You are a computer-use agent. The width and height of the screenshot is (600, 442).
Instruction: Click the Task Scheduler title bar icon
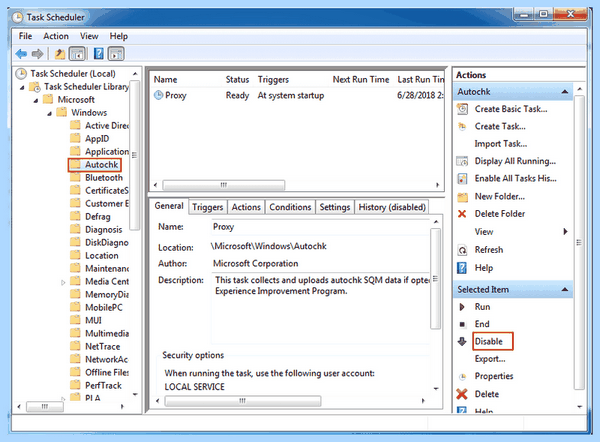click(17, 17)
